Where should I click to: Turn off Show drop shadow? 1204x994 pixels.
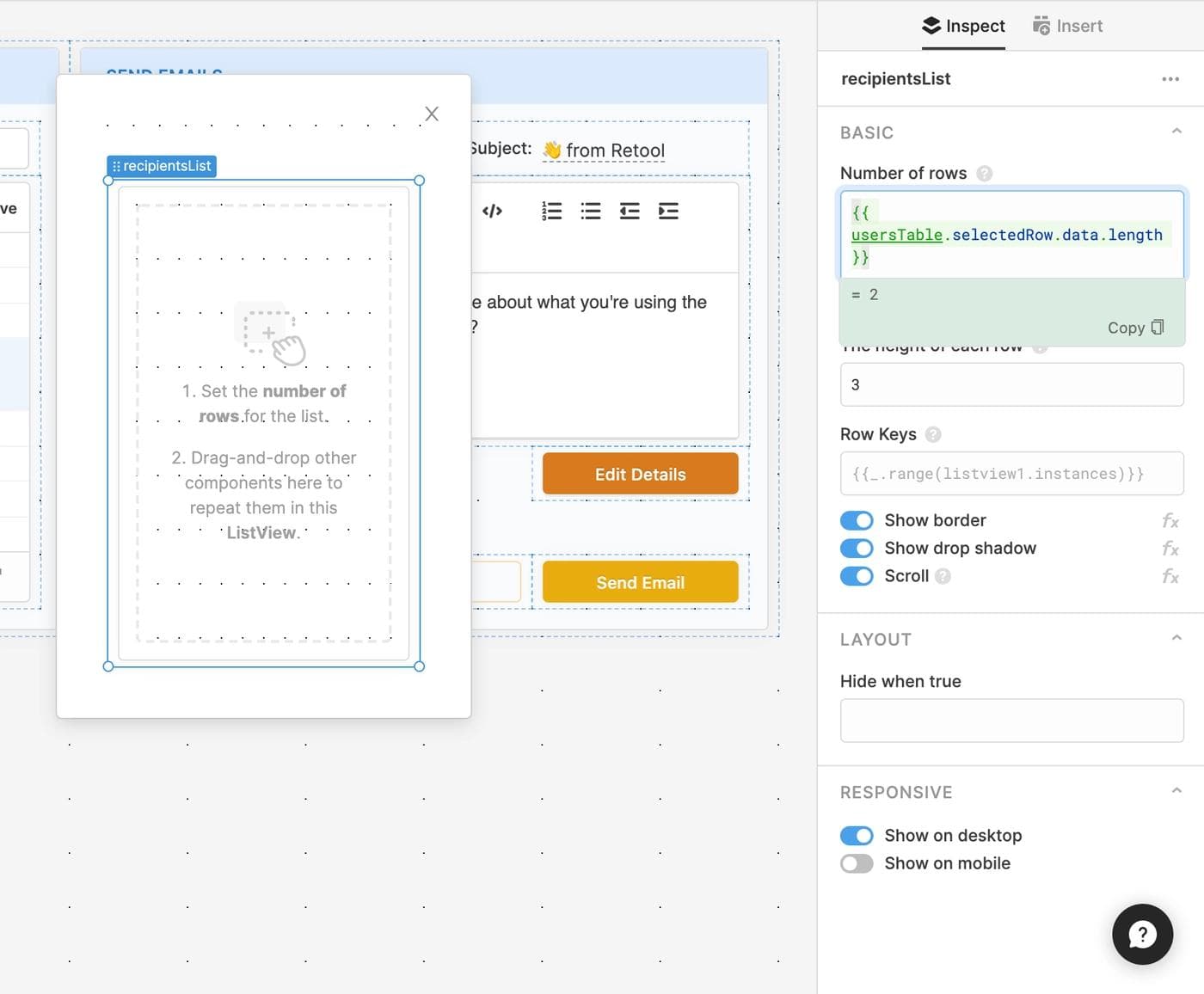[x=857, y=549]
